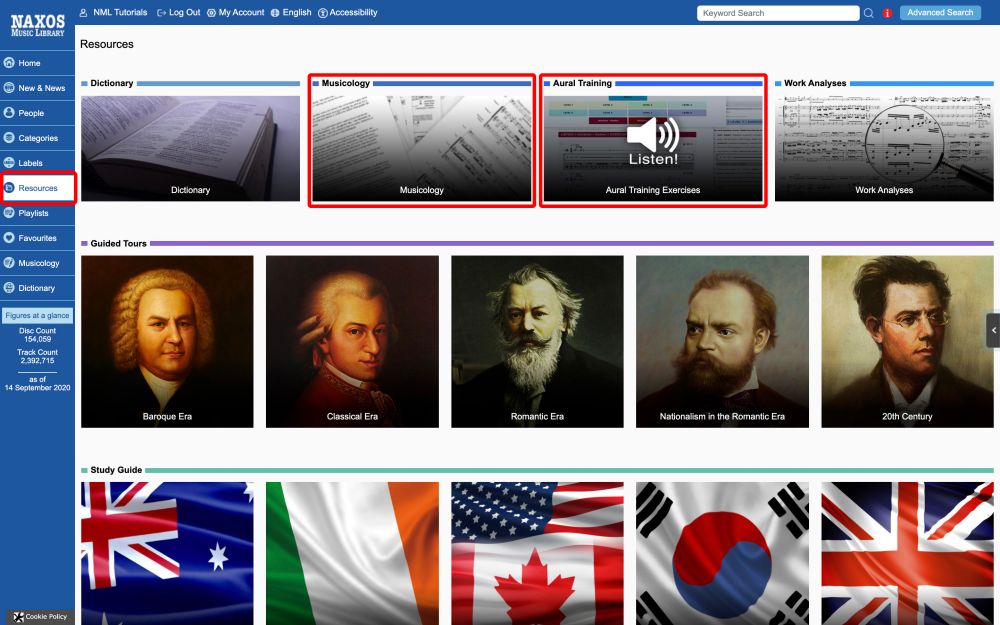Image resolution: width=1000 pixels, height=625 pixels.
Task: Click the Resources sidebar icon
Action: [9, 188]
